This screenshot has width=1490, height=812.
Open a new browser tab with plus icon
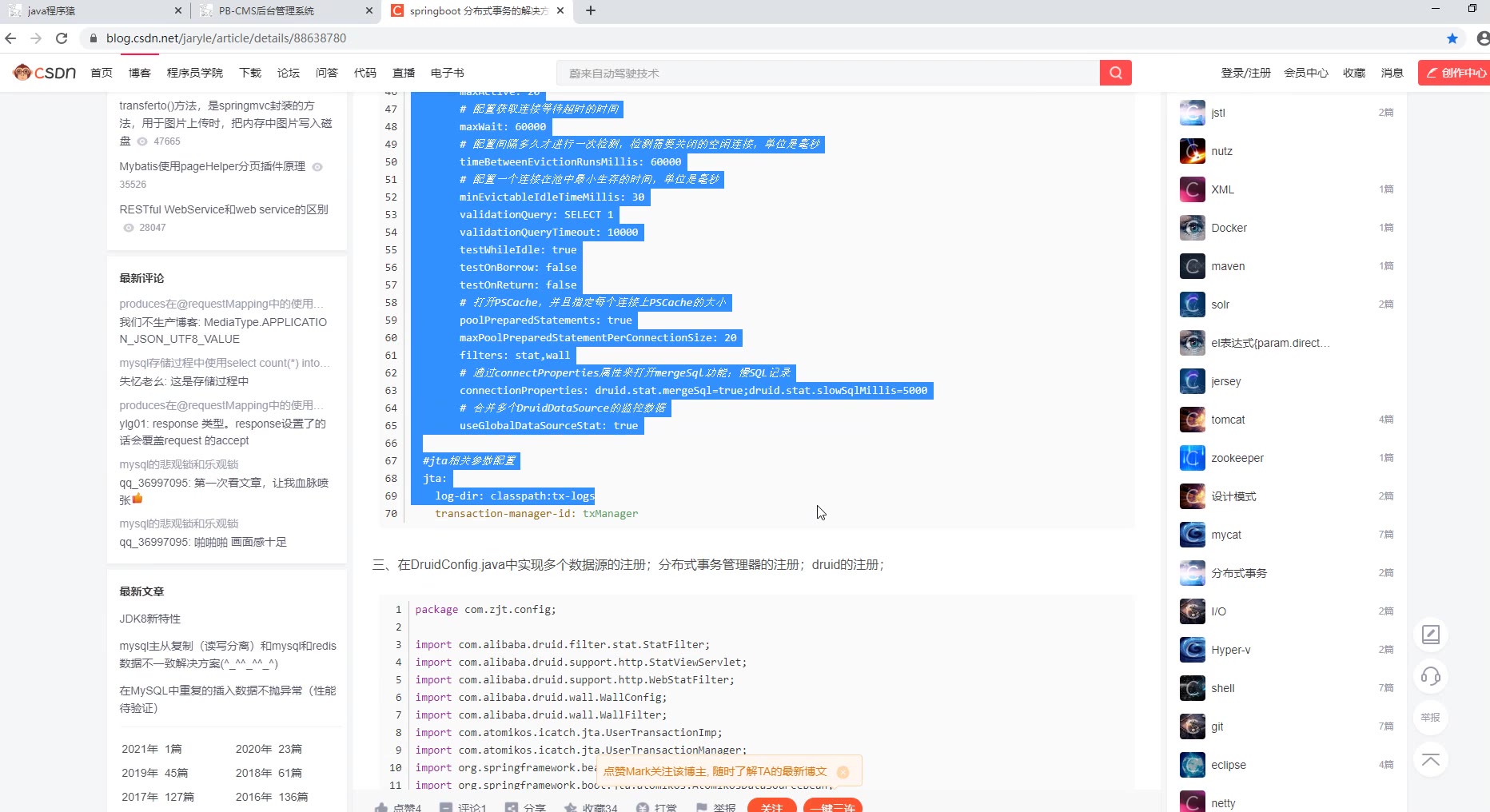coord(591,10)
